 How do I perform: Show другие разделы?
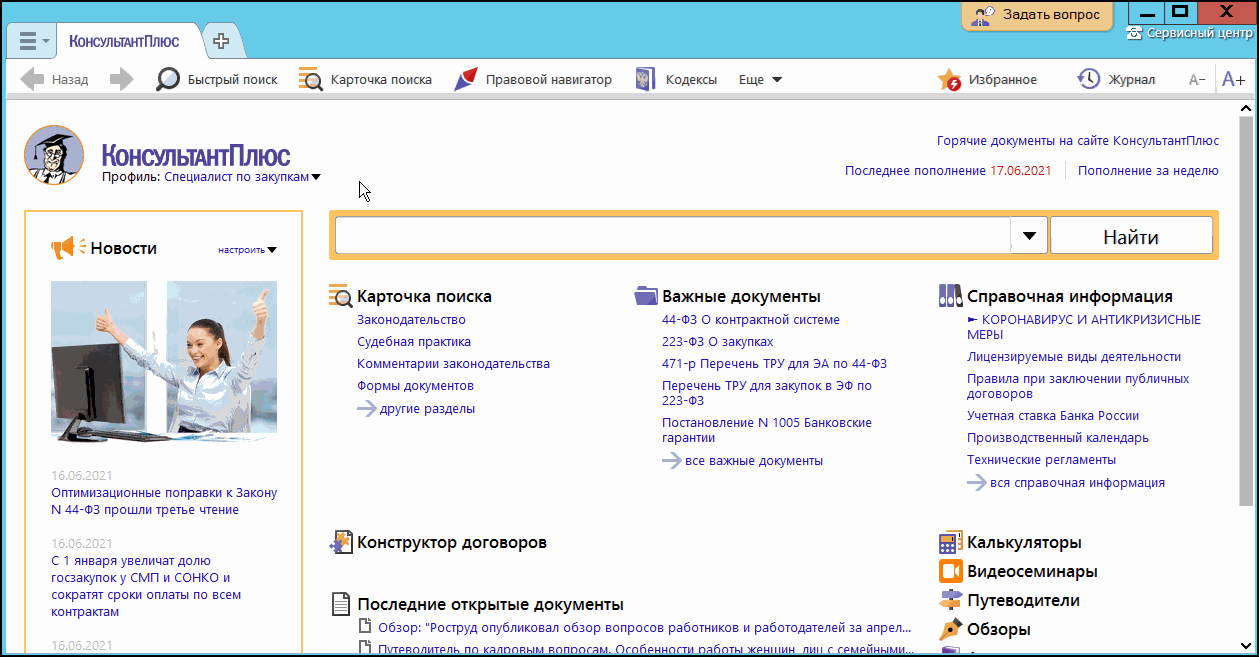coord(416,409)
